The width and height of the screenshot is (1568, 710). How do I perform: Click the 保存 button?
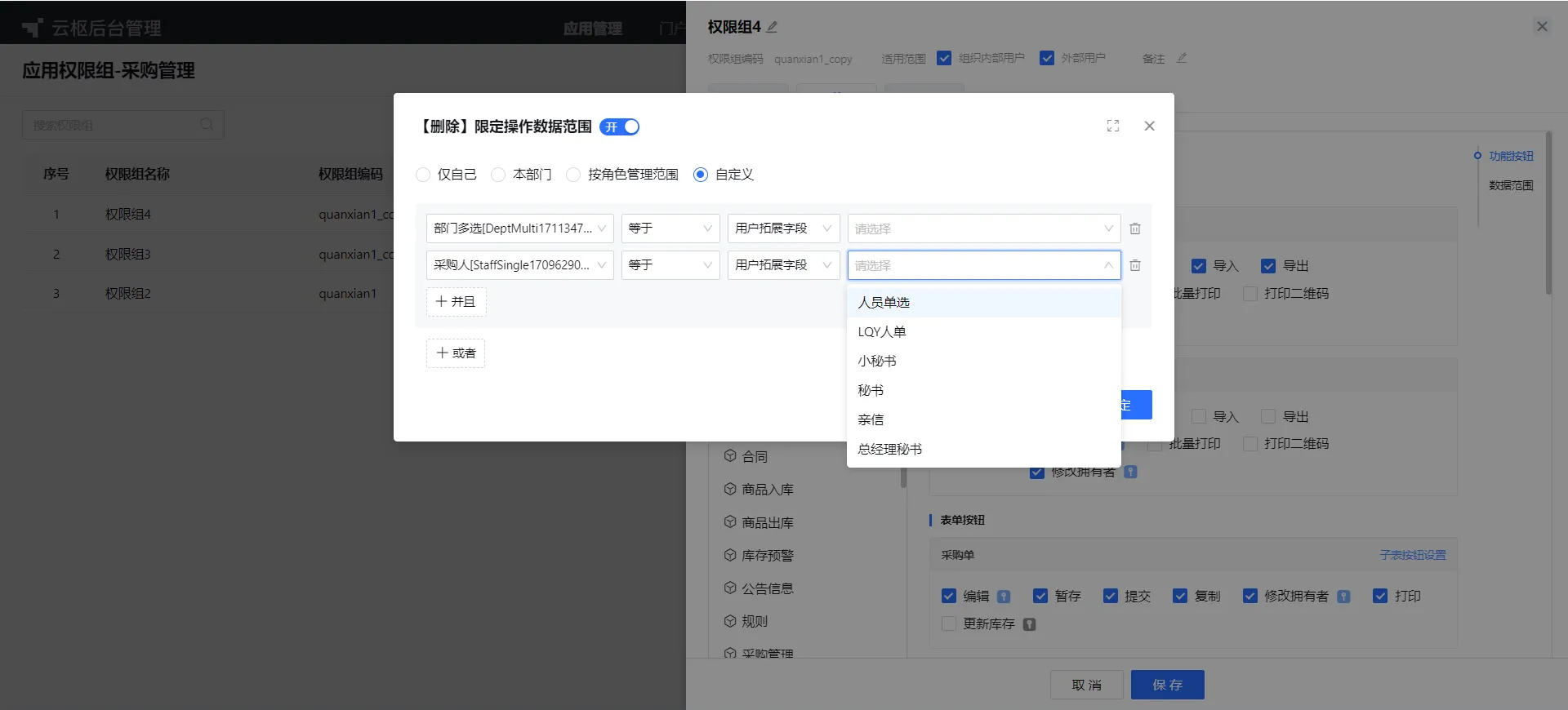point(1168,685)
